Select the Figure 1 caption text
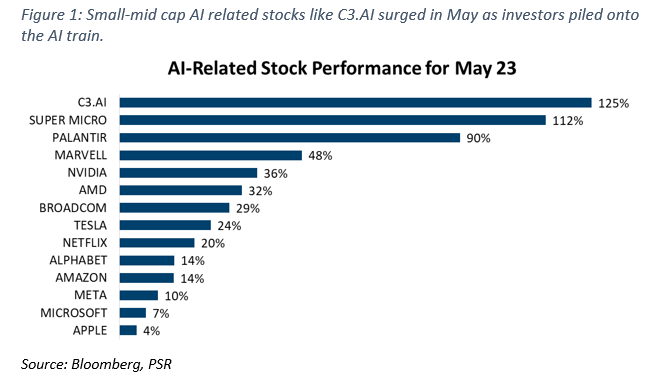Image resolution: width=656 pixels, height=384 pixels. tap(330, 25)
